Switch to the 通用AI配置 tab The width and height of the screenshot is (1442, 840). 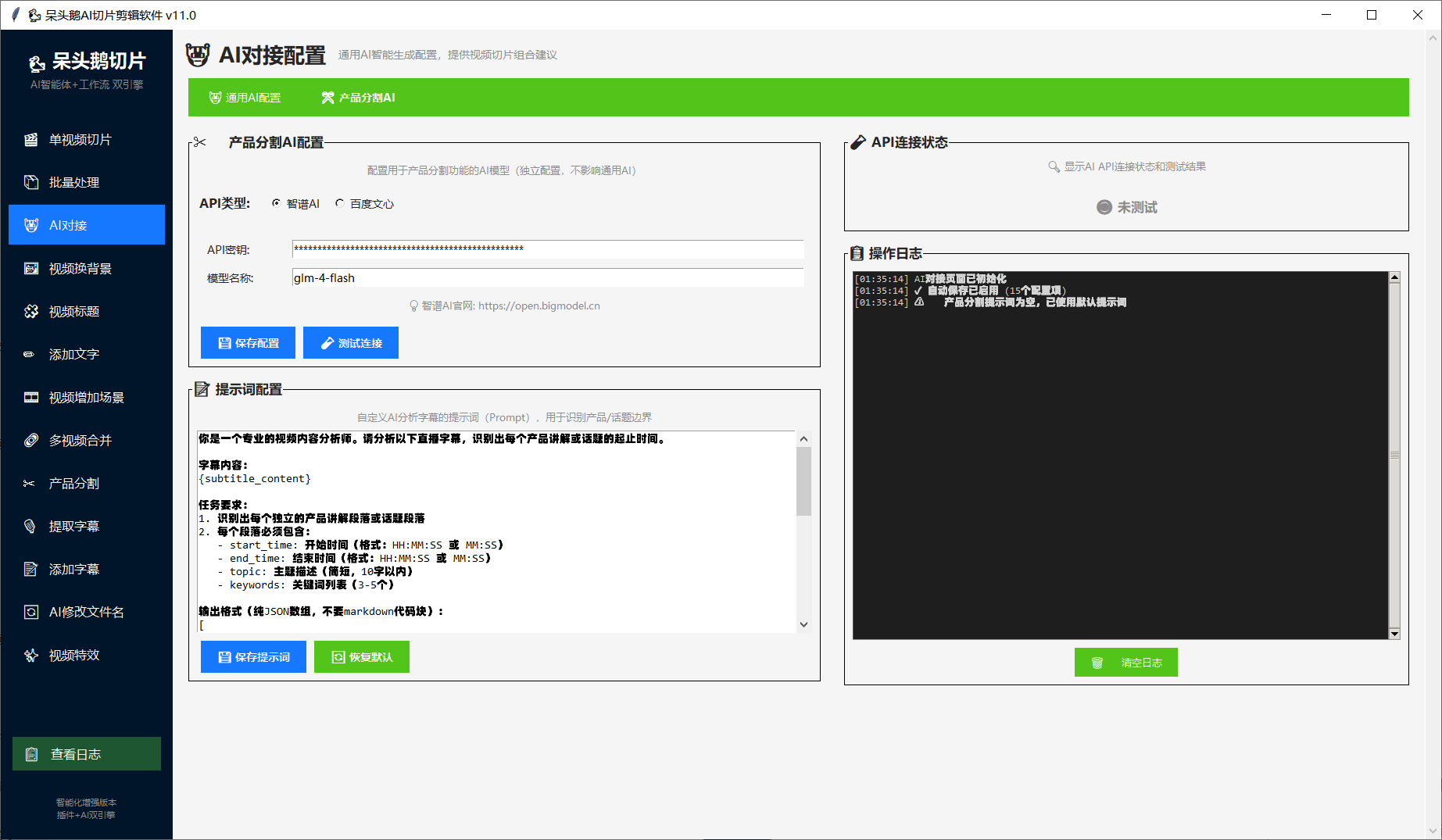tap(245, 98)
